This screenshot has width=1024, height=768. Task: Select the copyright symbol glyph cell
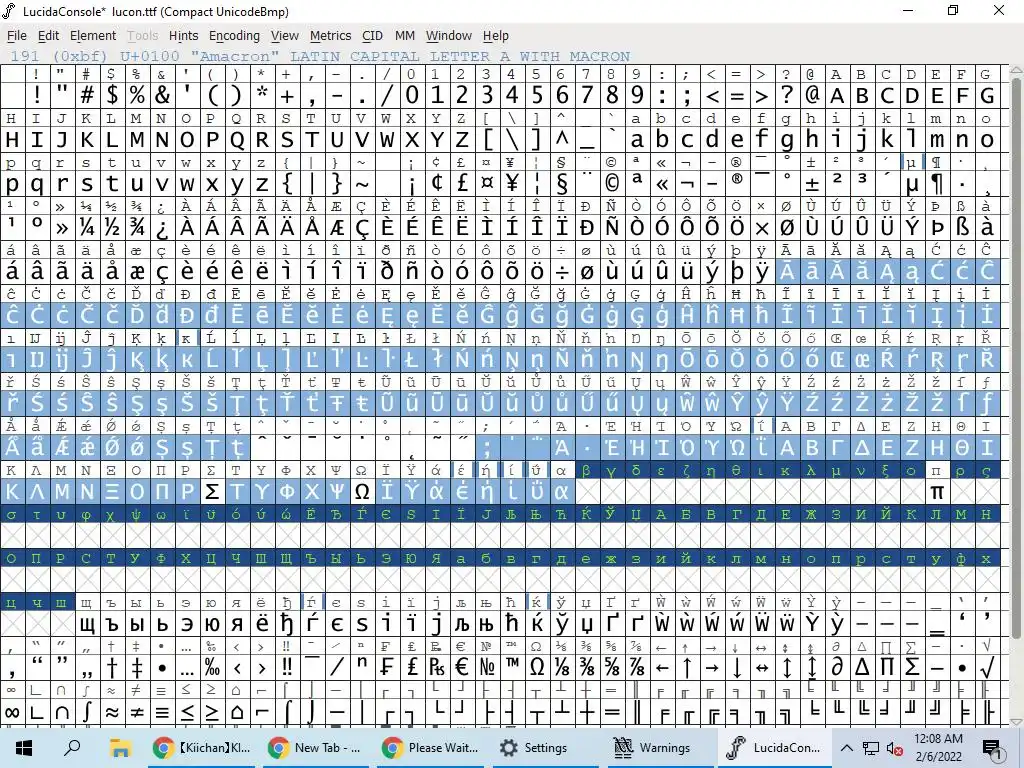(x=612, y=184)
